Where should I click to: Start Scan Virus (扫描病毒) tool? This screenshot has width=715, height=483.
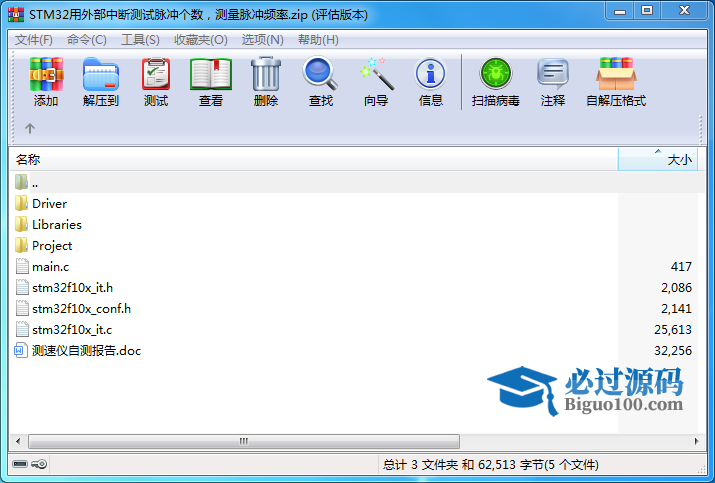(x=496, y=73)
